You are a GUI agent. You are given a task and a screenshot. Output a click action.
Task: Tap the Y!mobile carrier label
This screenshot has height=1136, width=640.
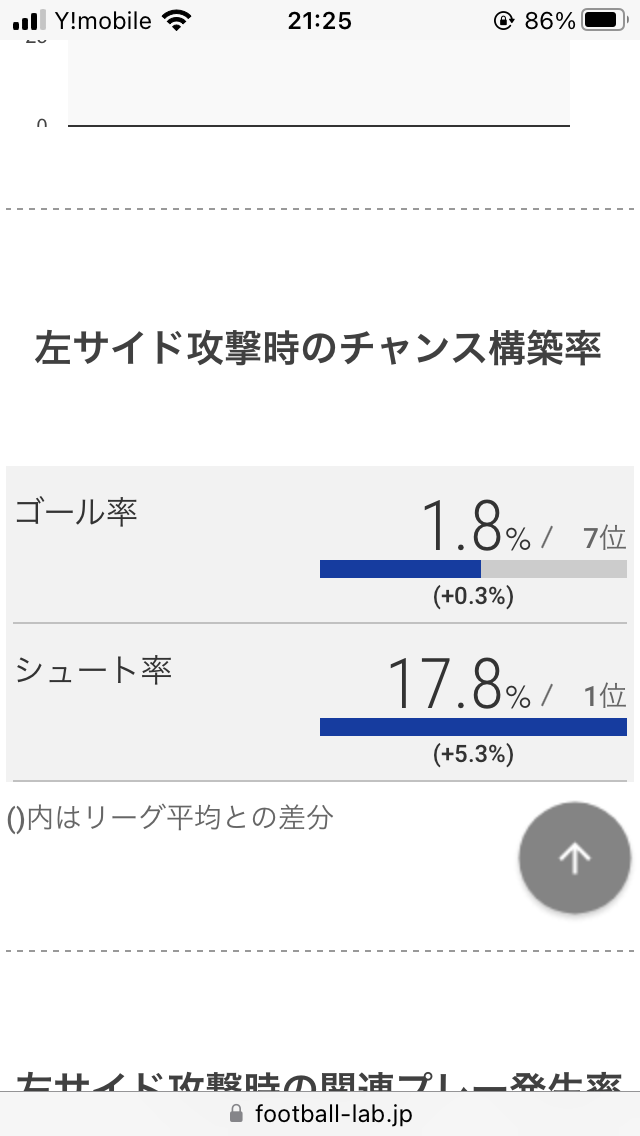[103, 20]
